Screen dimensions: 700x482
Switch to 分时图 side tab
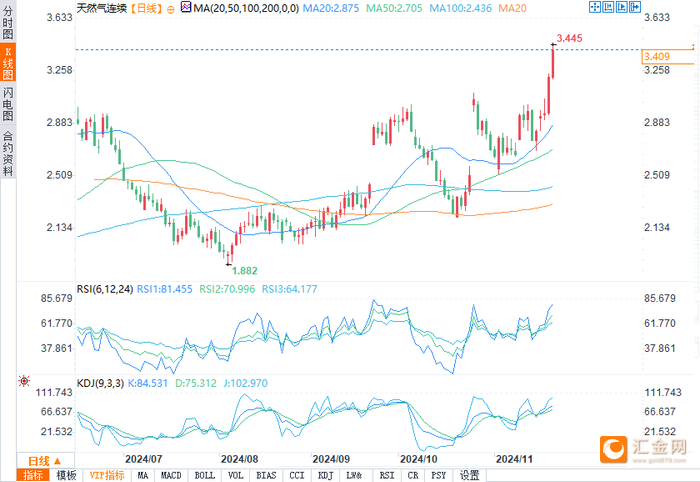click(x=8, y=22)
